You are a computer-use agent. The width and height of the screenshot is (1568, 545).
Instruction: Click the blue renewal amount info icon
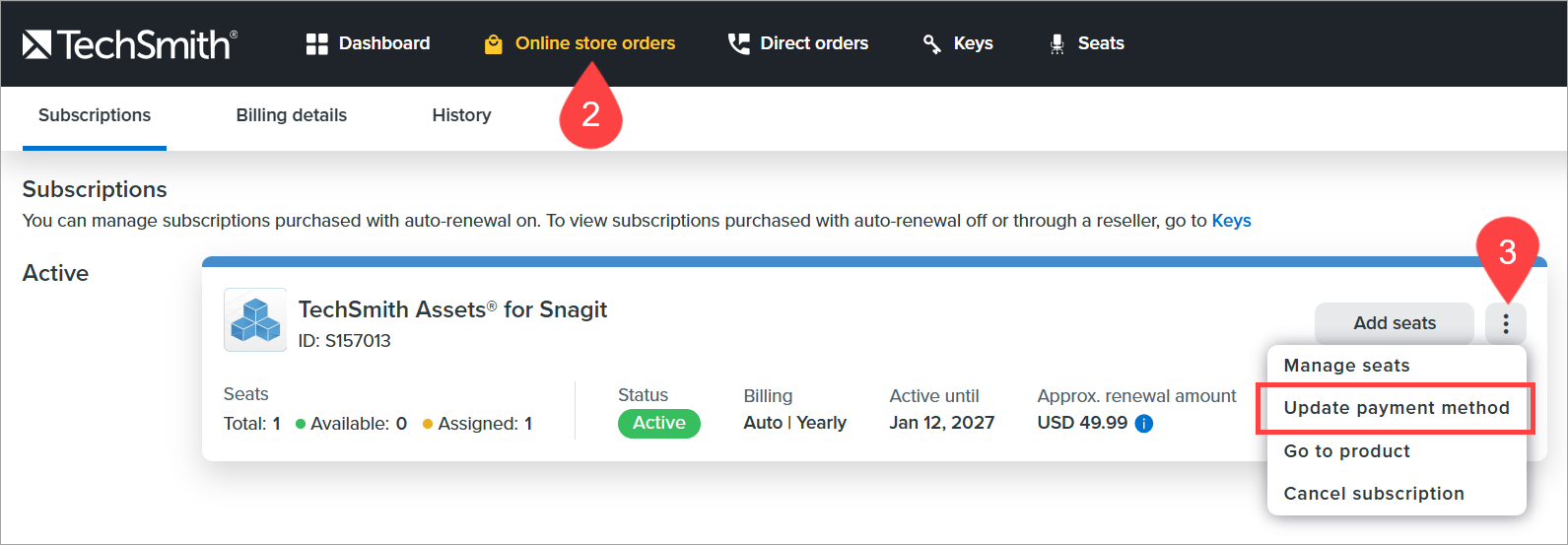pyautogui.click(x=1144, y=424)
